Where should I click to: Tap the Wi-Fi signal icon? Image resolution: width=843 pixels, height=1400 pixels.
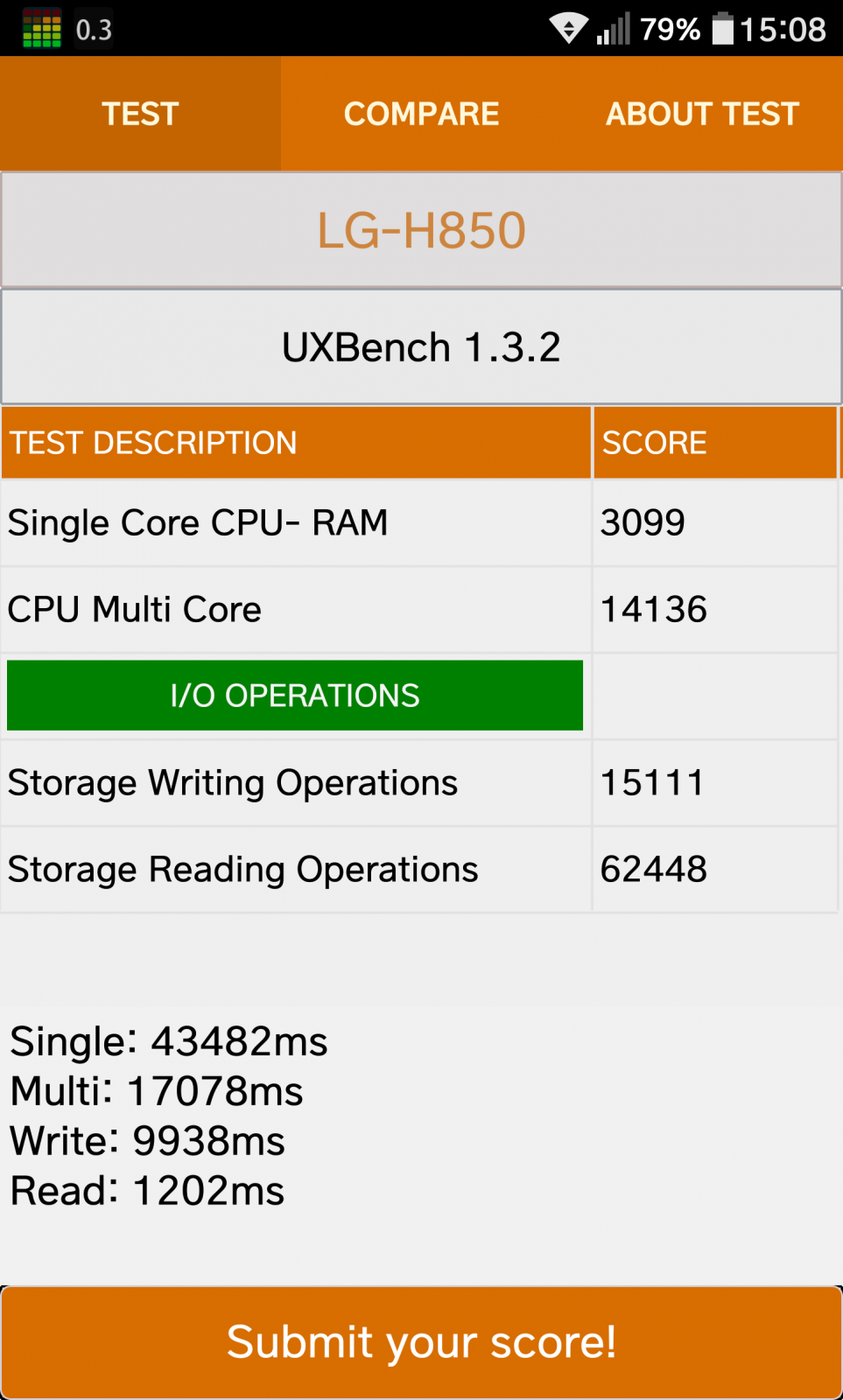568,29
